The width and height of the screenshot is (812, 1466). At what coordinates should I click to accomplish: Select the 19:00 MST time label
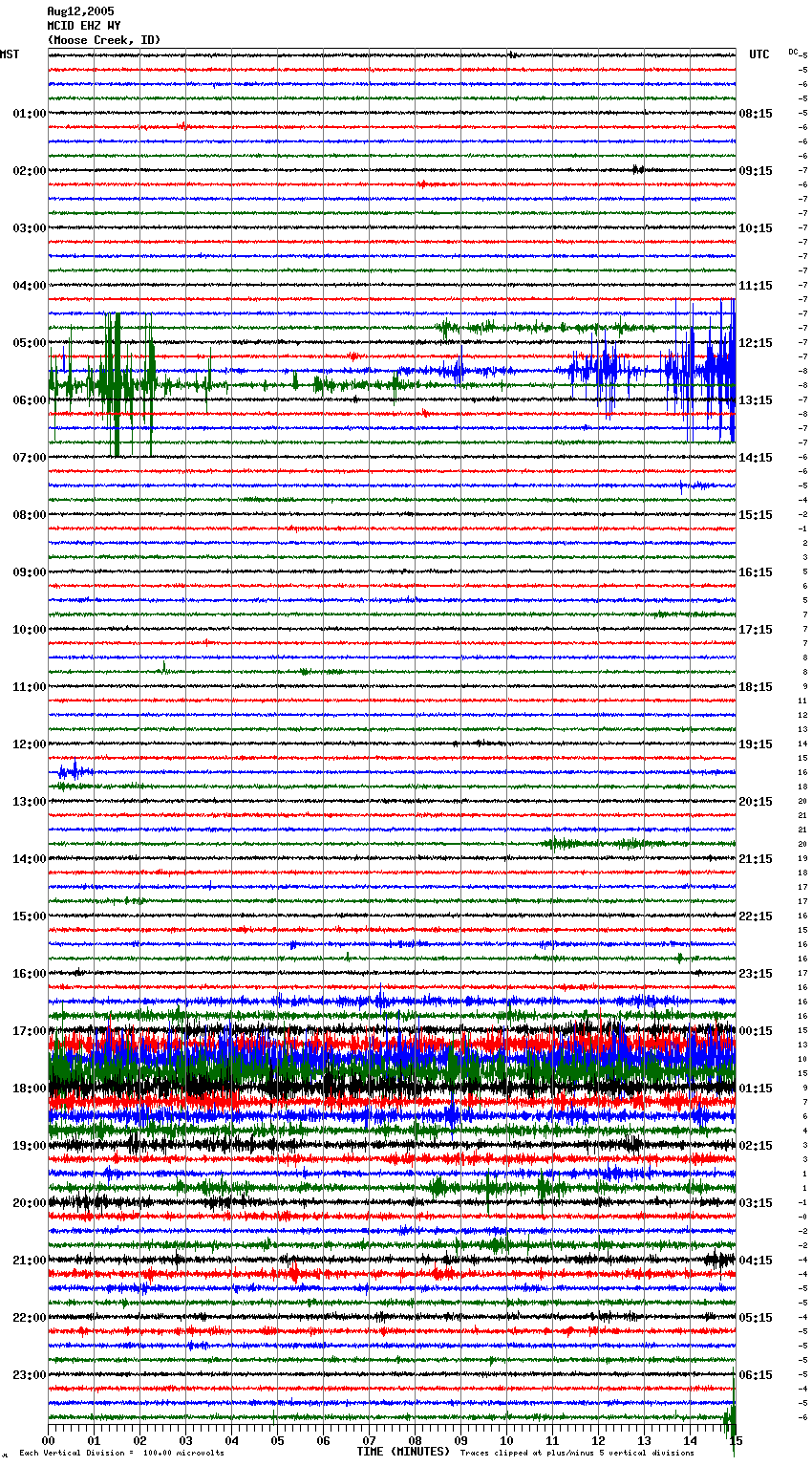pos(30,1146)
